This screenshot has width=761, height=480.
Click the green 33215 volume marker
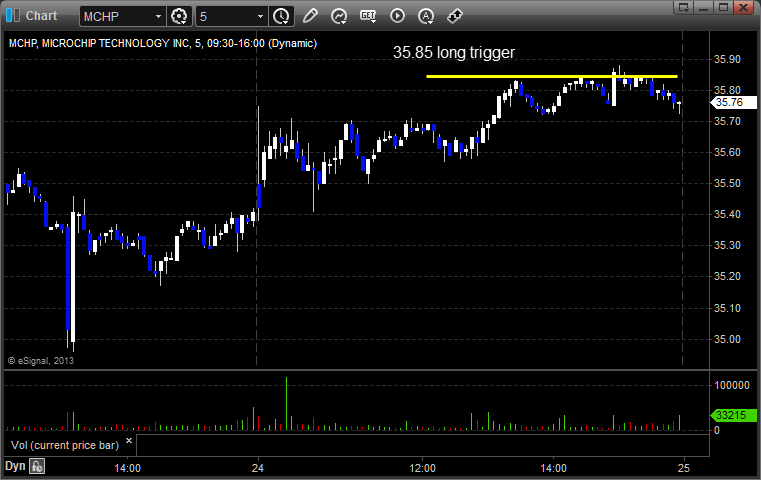click(733, 415)
